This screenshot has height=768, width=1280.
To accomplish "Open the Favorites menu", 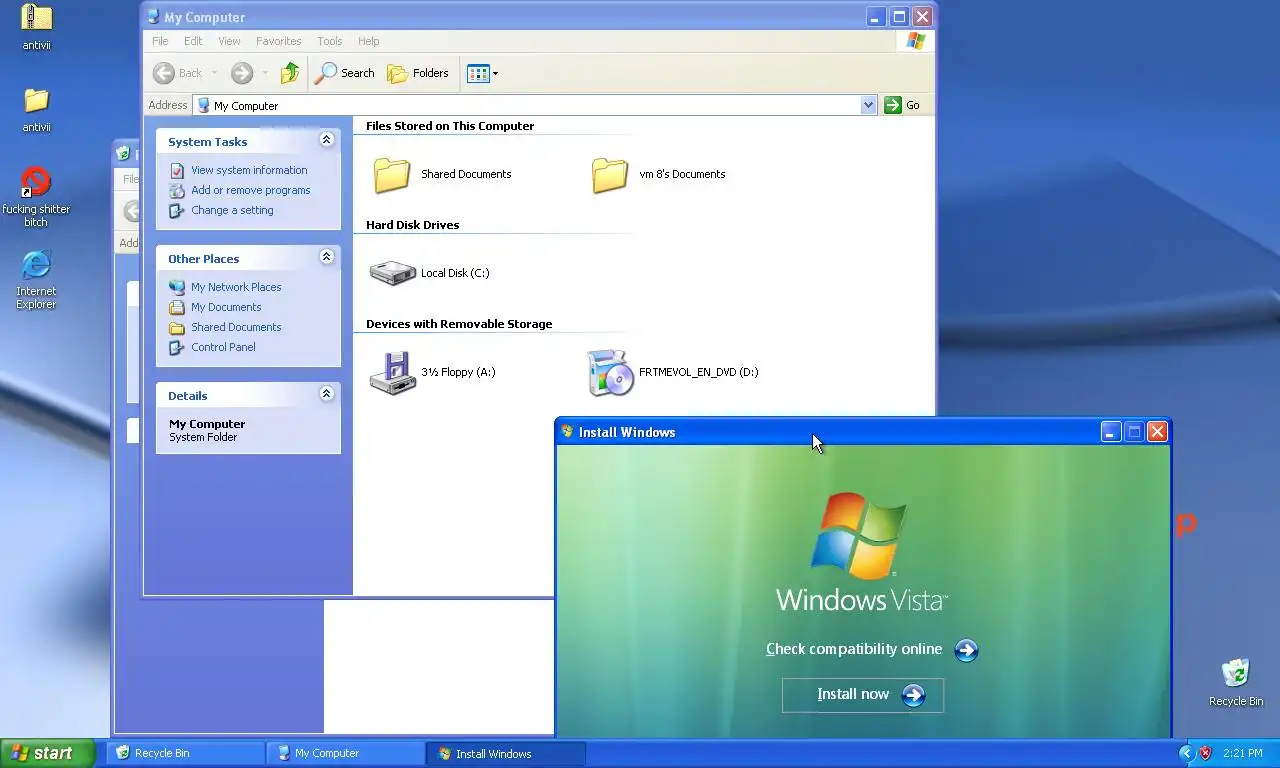I will click(x=278, y=41).
